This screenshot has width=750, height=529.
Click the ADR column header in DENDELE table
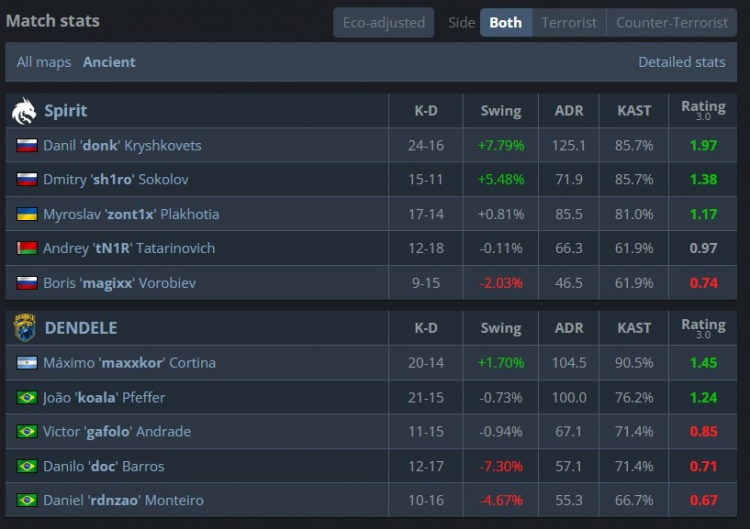(x=569, y=328)
